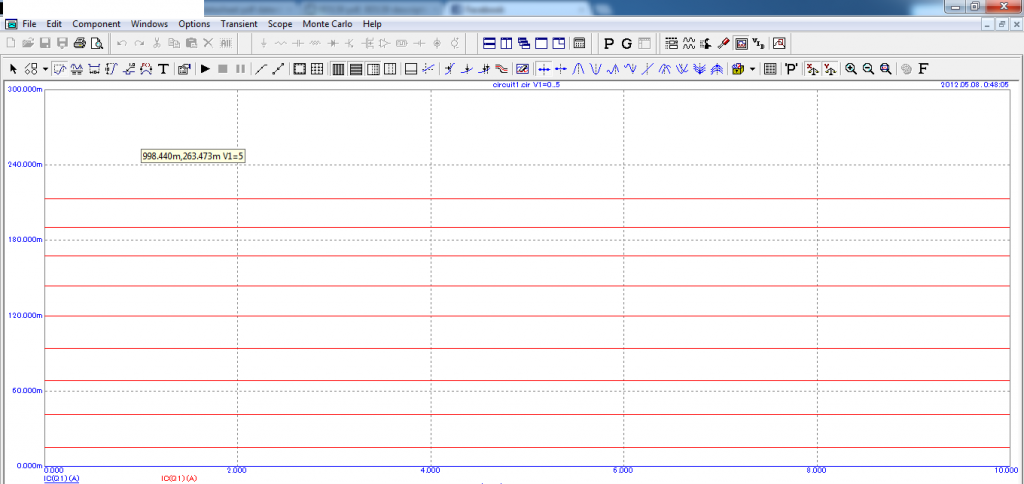Expand the color palette dropdown arrow
Image resolution: width=1024 pixels, height=484 pixels.
click(753, 69)
